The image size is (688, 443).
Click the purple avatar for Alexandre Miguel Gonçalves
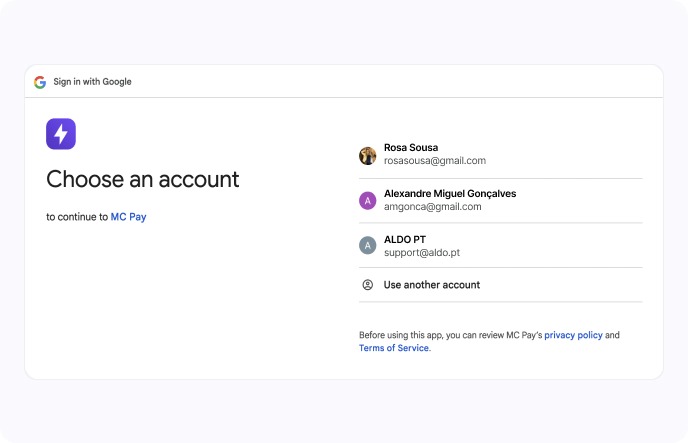367,200
